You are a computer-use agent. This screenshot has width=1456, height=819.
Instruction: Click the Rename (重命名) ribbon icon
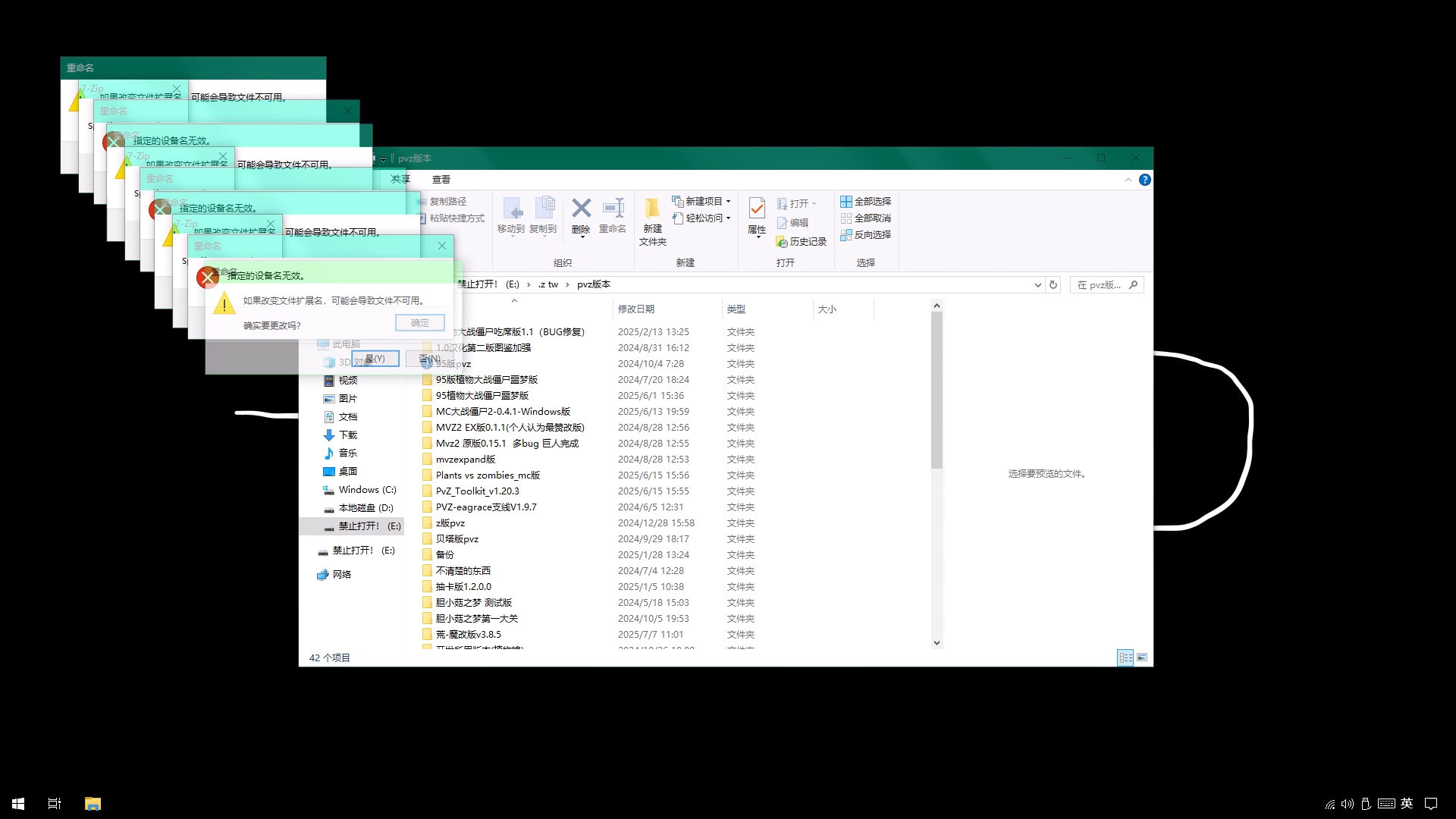[x=613, y=216]
